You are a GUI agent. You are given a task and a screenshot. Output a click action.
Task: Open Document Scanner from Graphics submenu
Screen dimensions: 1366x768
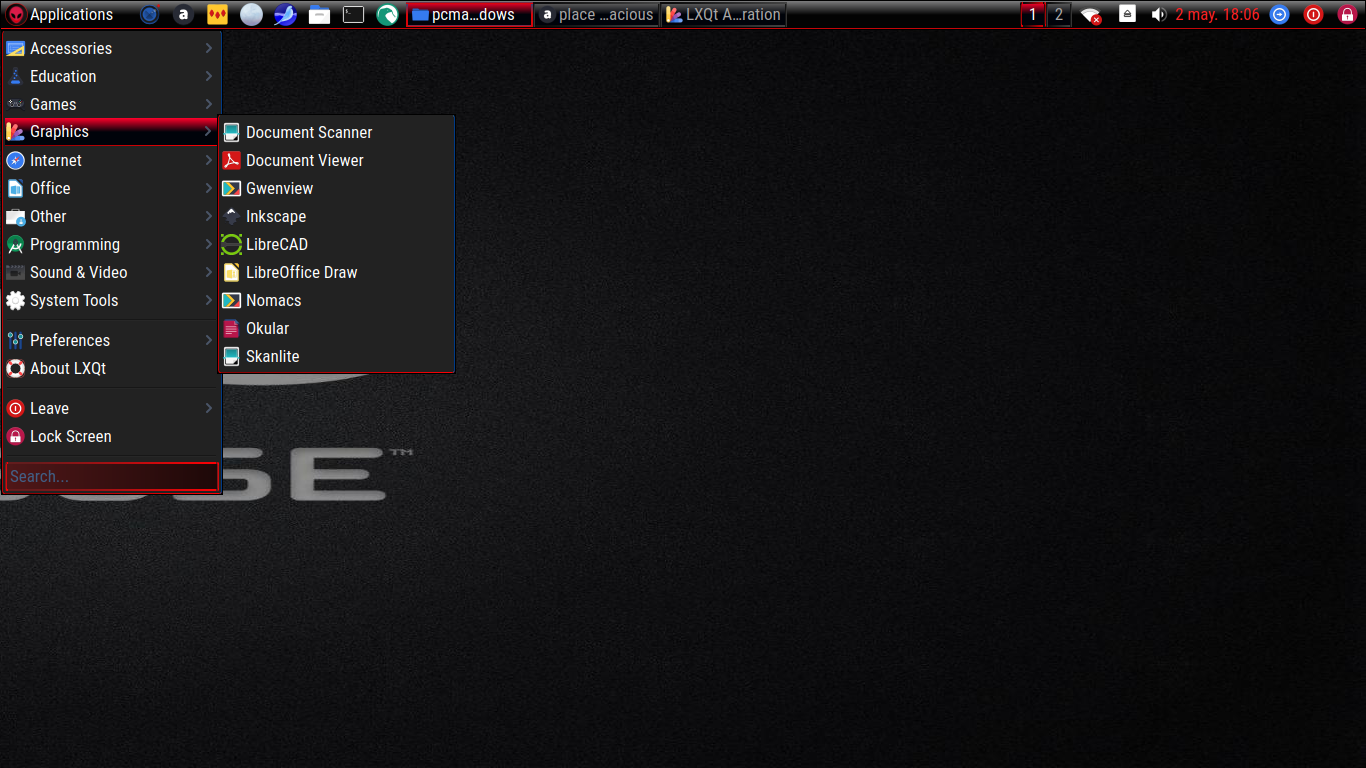[x=336, y=132]
